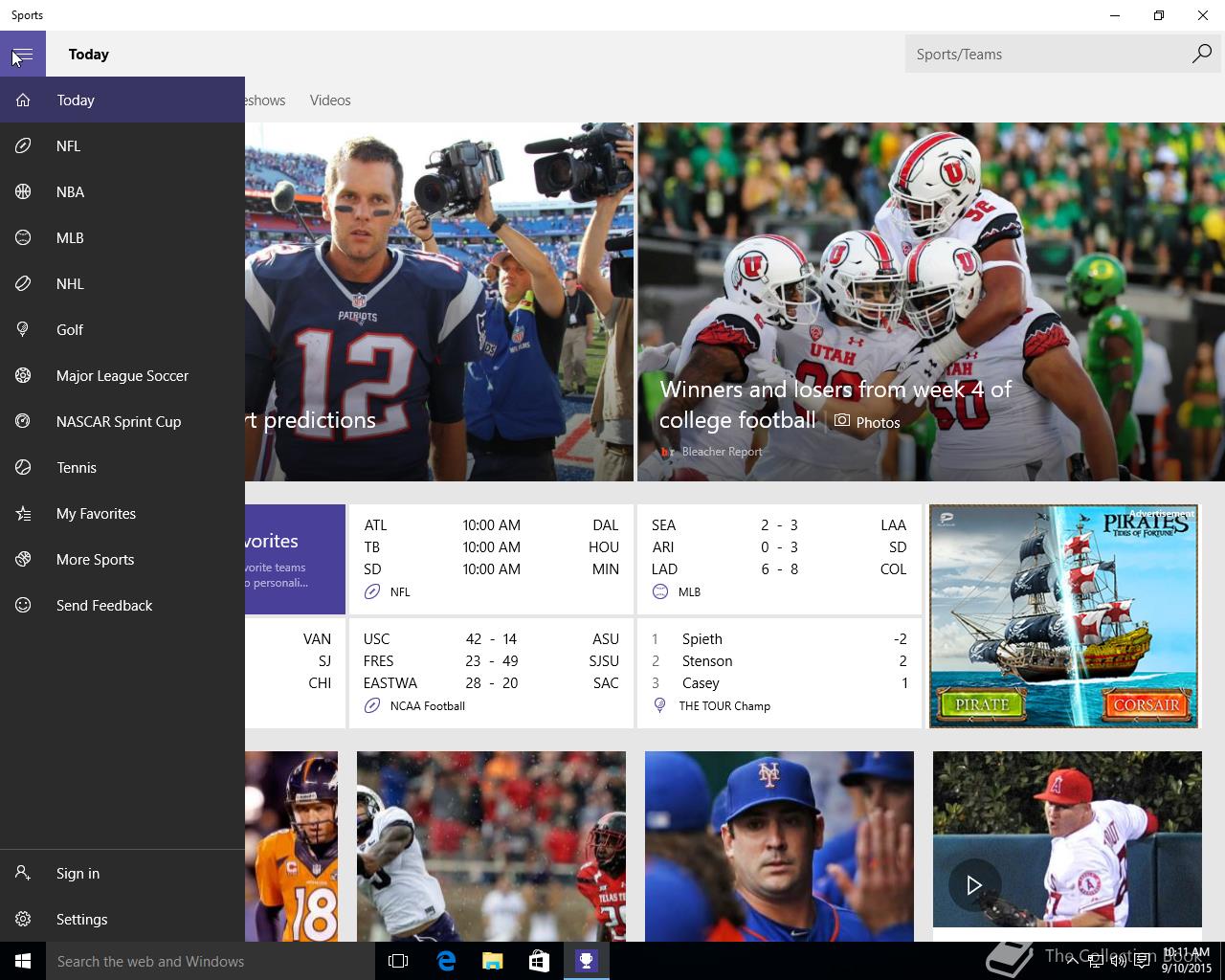Click the Today home icon

click(x=23, y=100)
